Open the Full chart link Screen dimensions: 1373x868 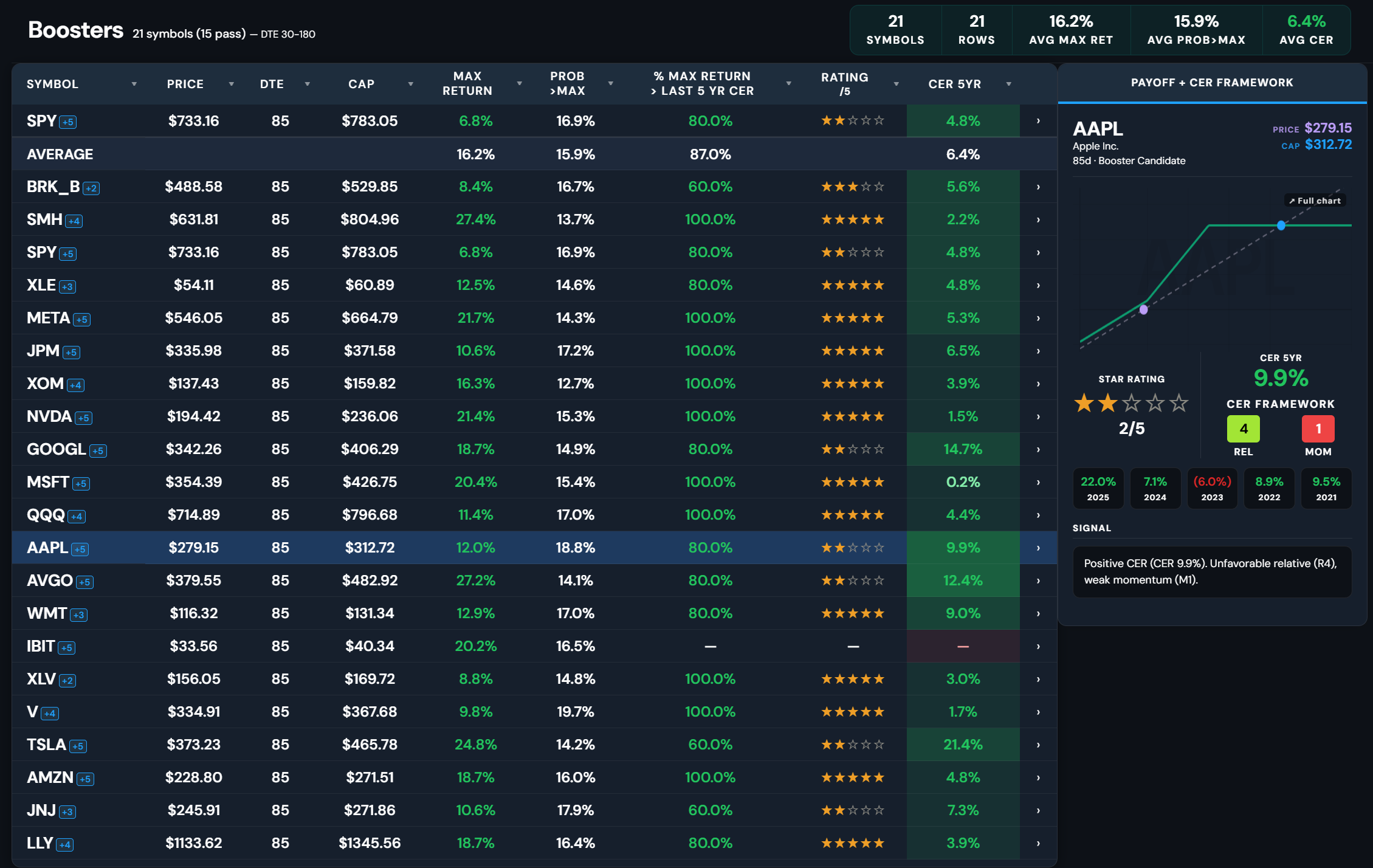coord(1315,201)
